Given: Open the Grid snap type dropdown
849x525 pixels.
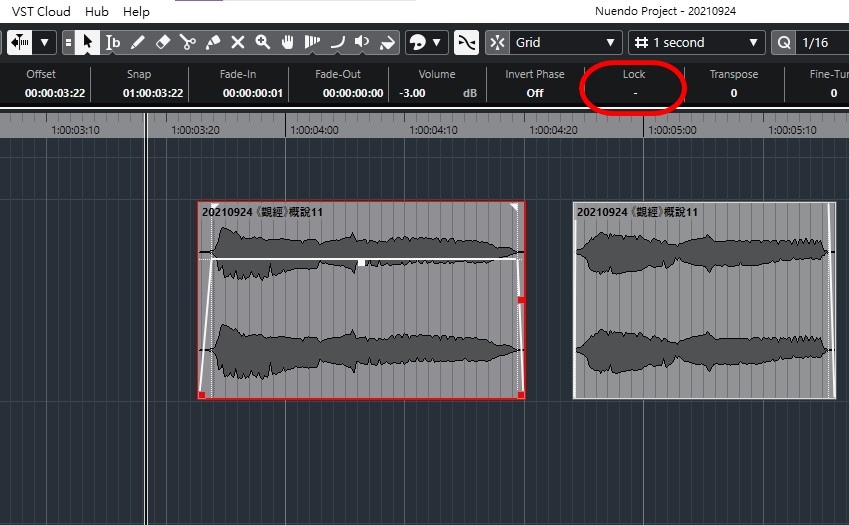Looking at the screenshot, I should coord(566,42).
